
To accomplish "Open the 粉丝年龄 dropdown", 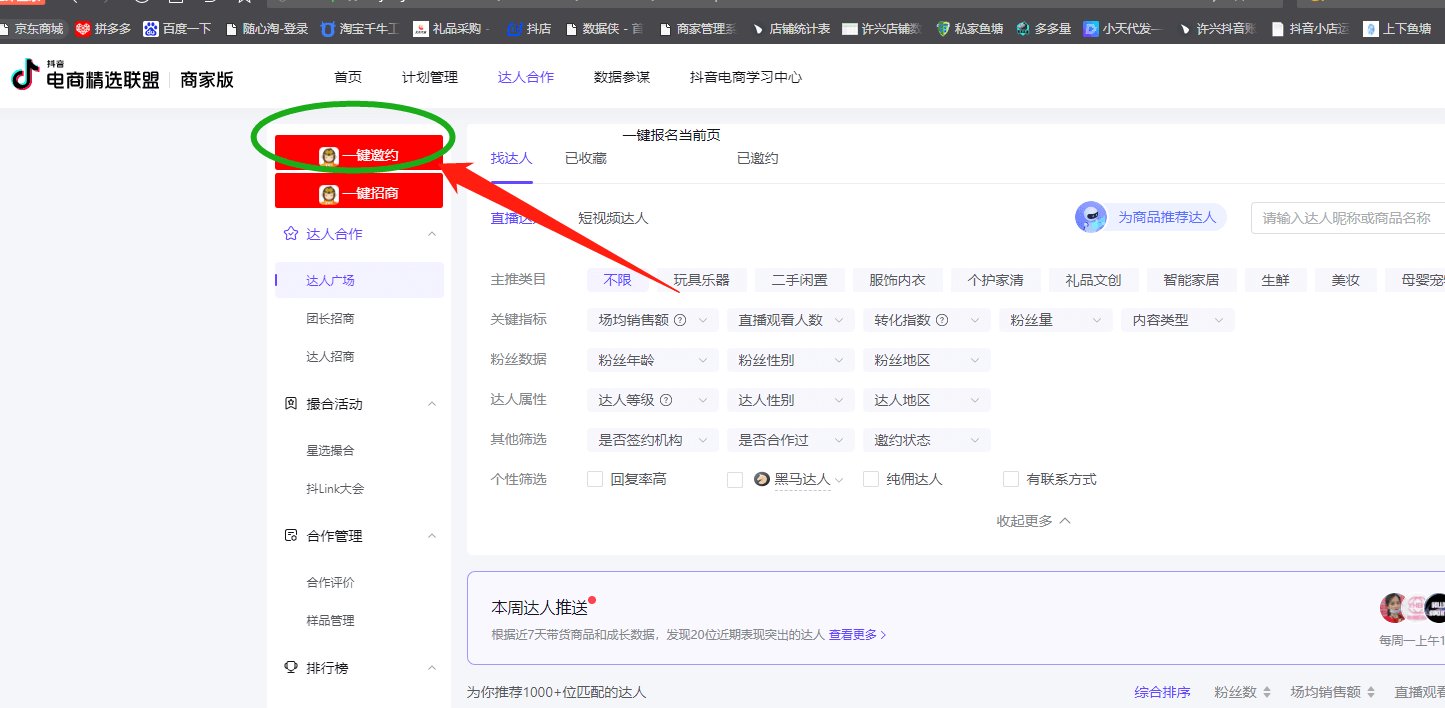I will pyautogui.click(x=652, y=360).
